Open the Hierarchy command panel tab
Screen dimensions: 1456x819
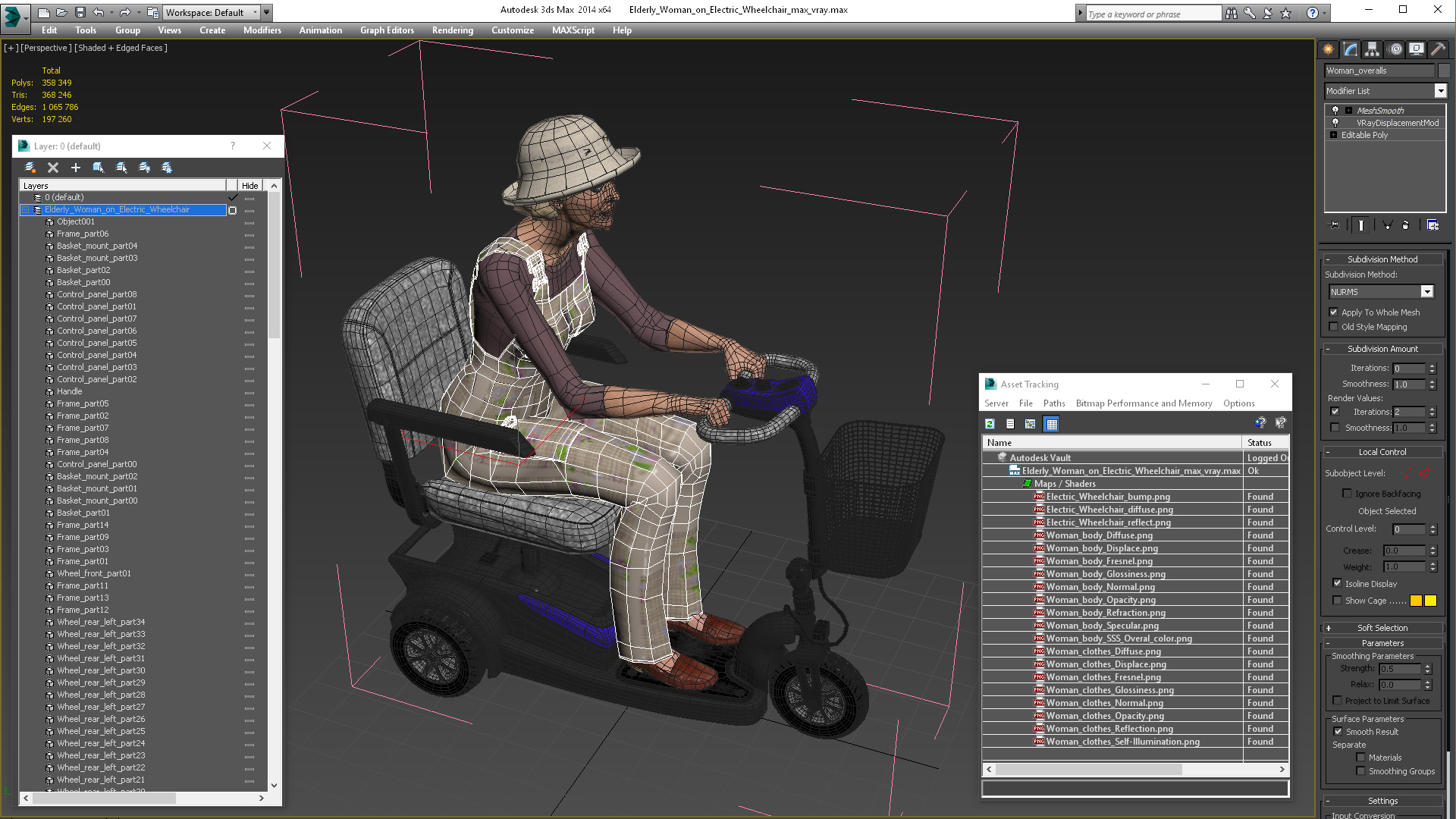pyautogui.click(x=1373, y=49)
